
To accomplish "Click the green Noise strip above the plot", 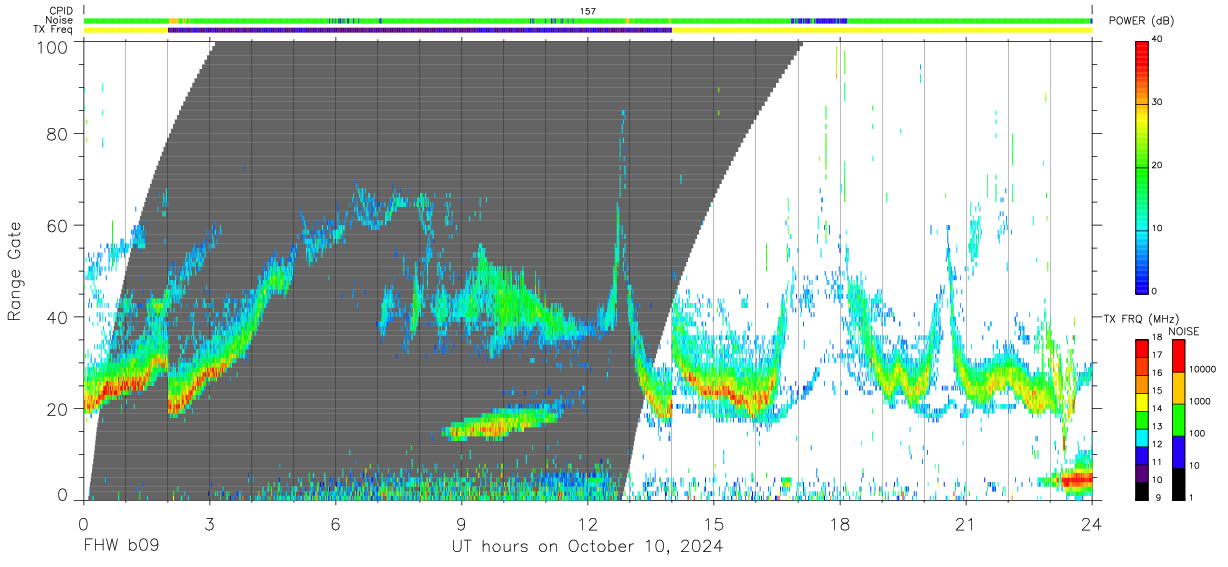I will point(588,20).
